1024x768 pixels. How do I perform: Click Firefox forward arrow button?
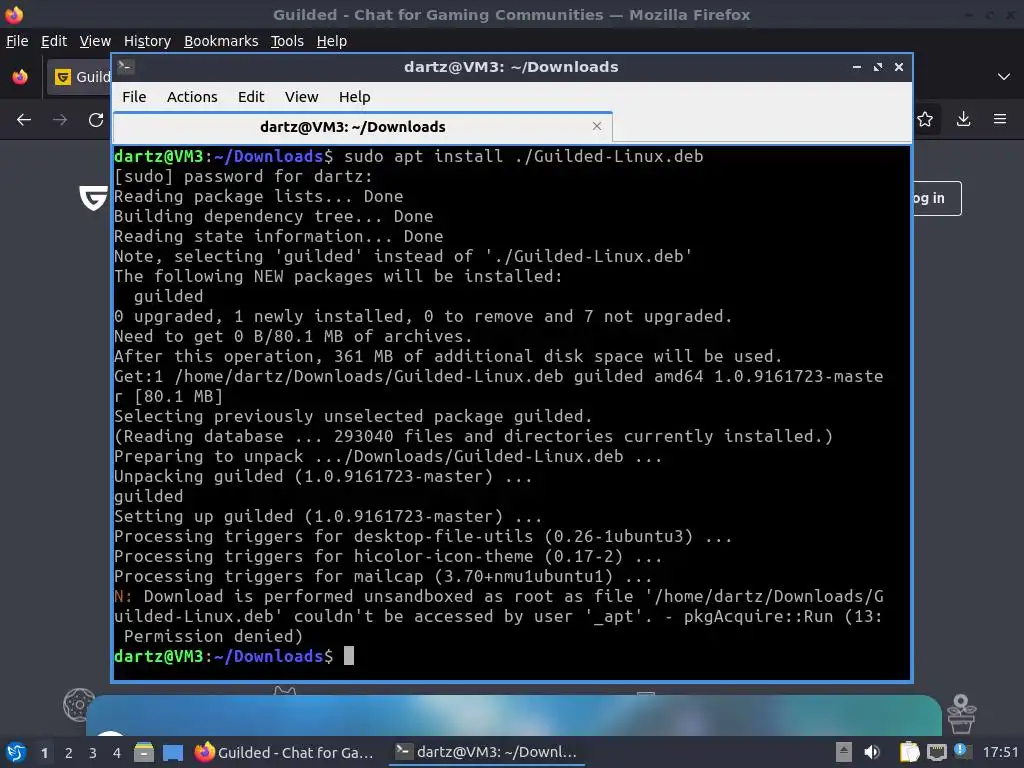(x=60, y=120)
